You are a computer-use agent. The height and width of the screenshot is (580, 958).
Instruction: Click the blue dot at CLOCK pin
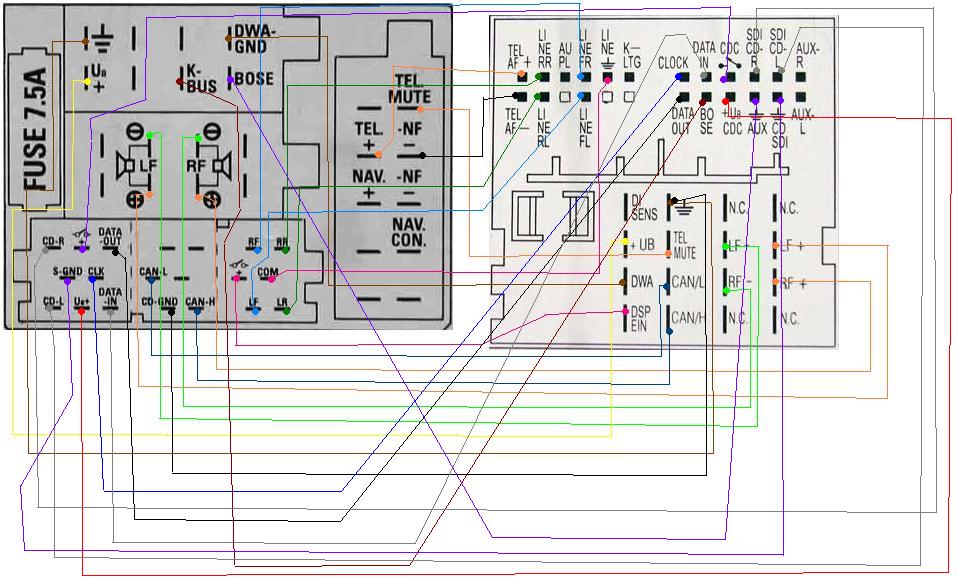click(679, 77)
